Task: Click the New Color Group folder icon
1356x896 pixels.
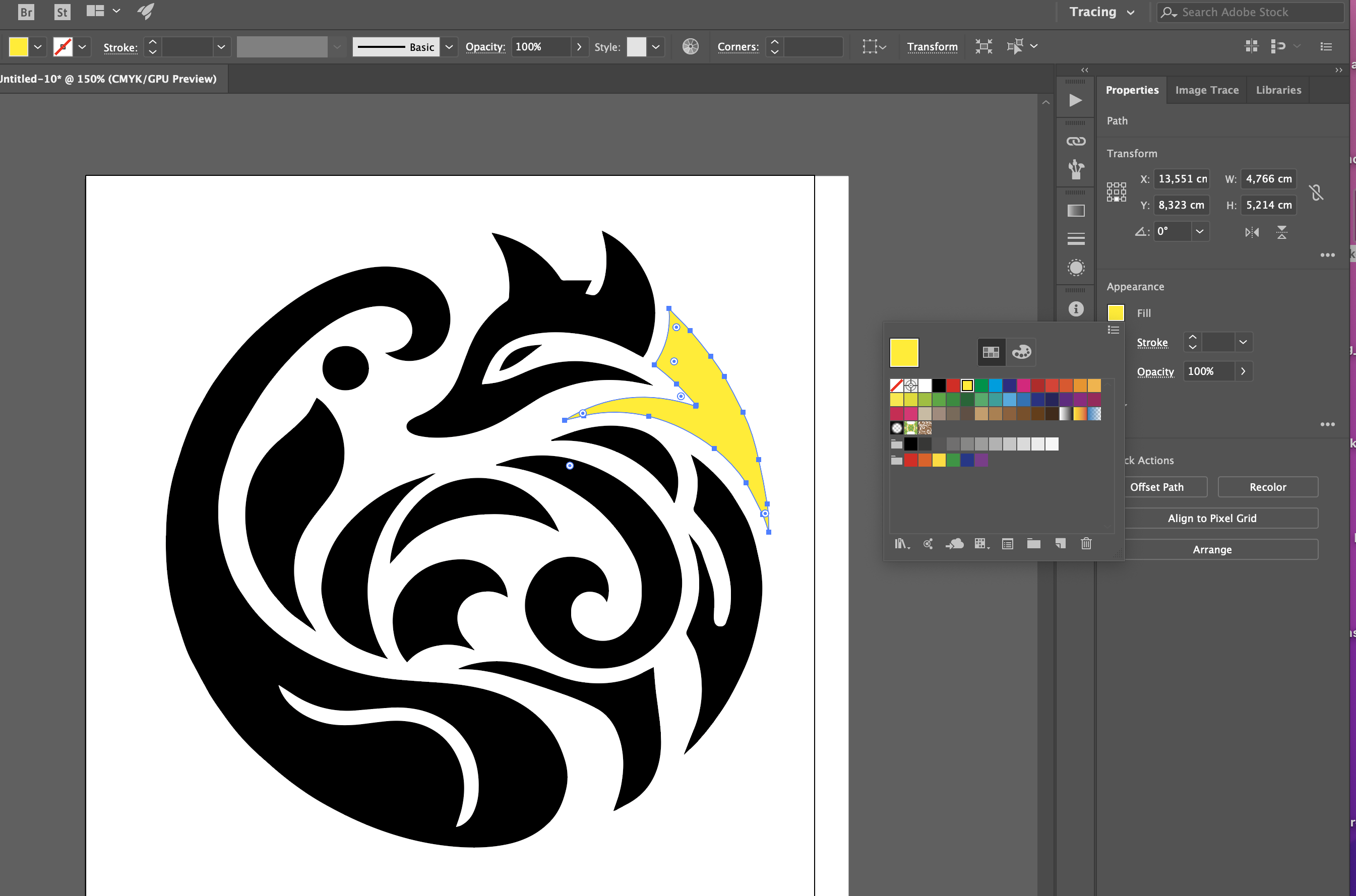Action: tap(1033, 543)
